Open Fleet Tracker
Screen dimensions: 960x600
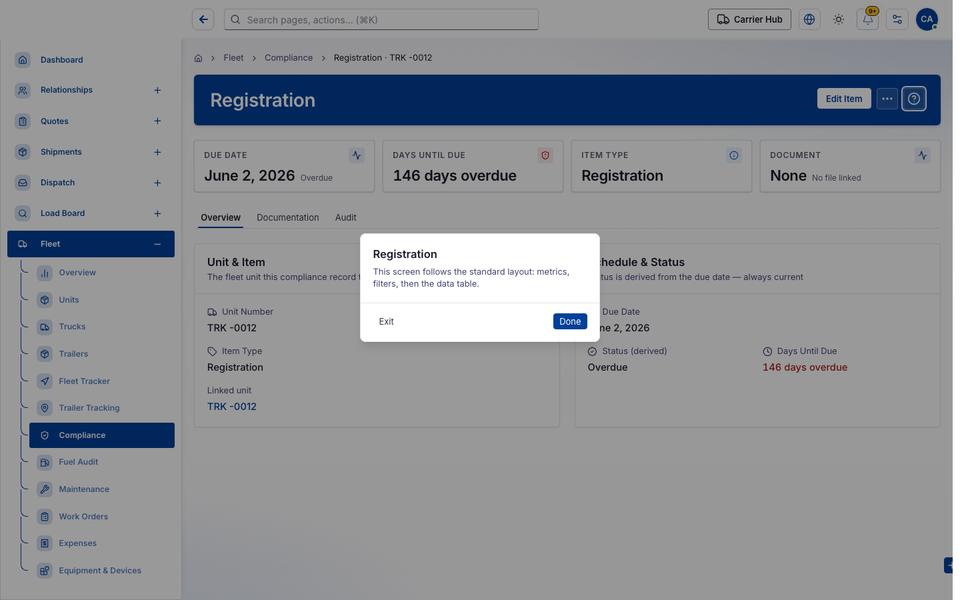(x=102, y=381)
